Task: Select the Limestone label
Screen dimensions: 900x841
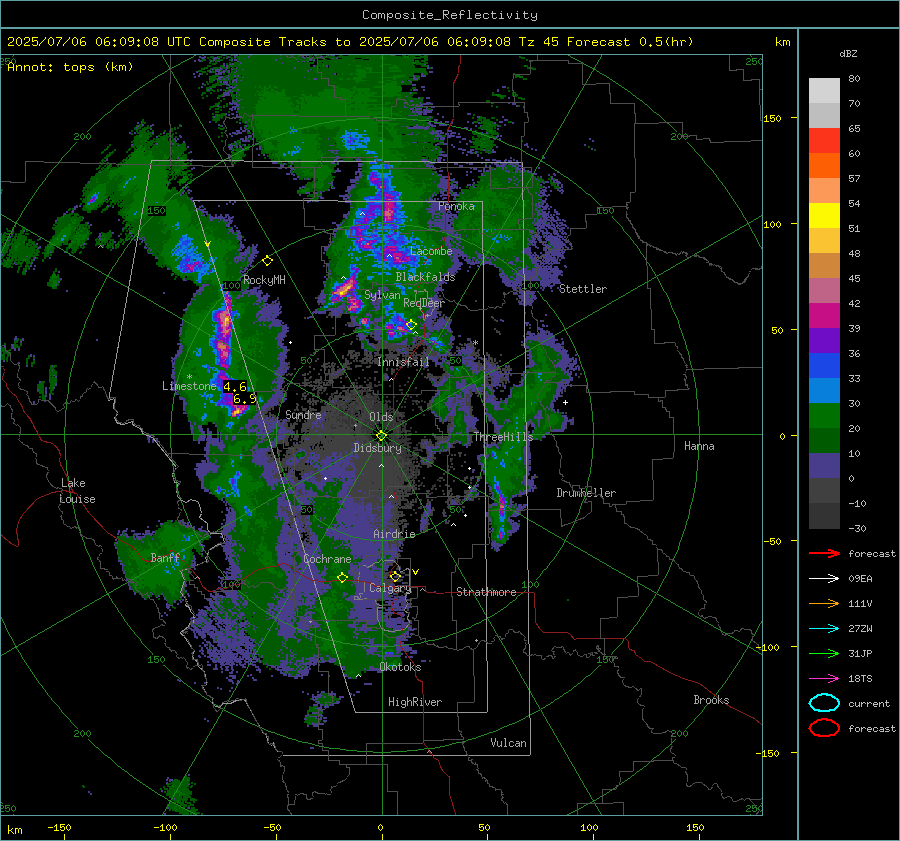Action: (189, 386)
